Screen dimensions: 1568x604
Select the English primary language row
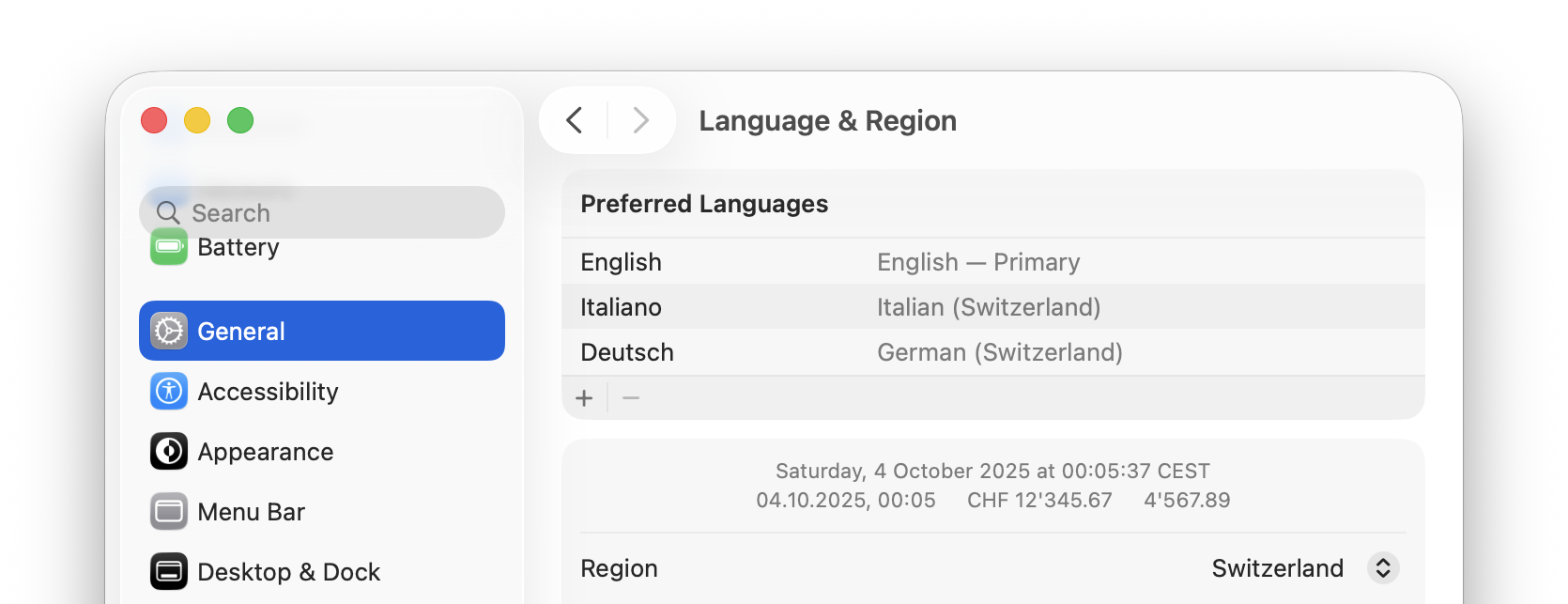pos(992,262)
